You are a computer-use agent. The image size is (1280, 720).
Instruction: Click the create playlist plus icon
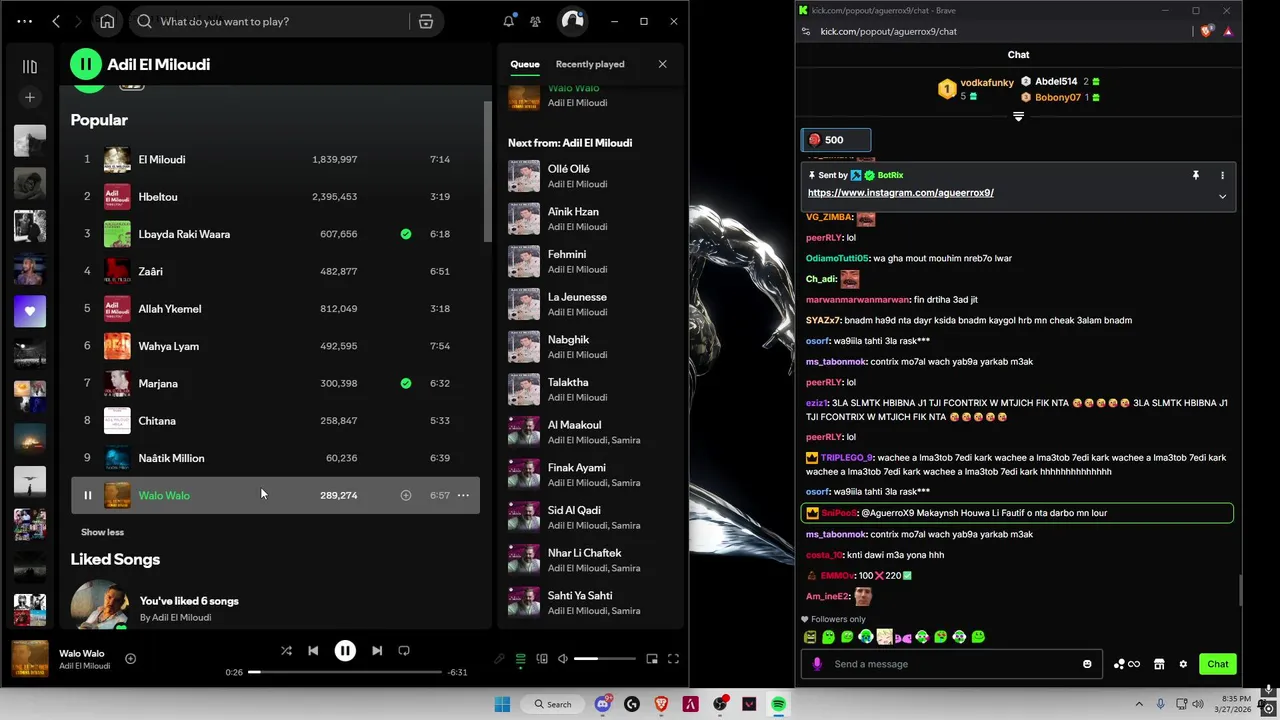click(30, 97)
